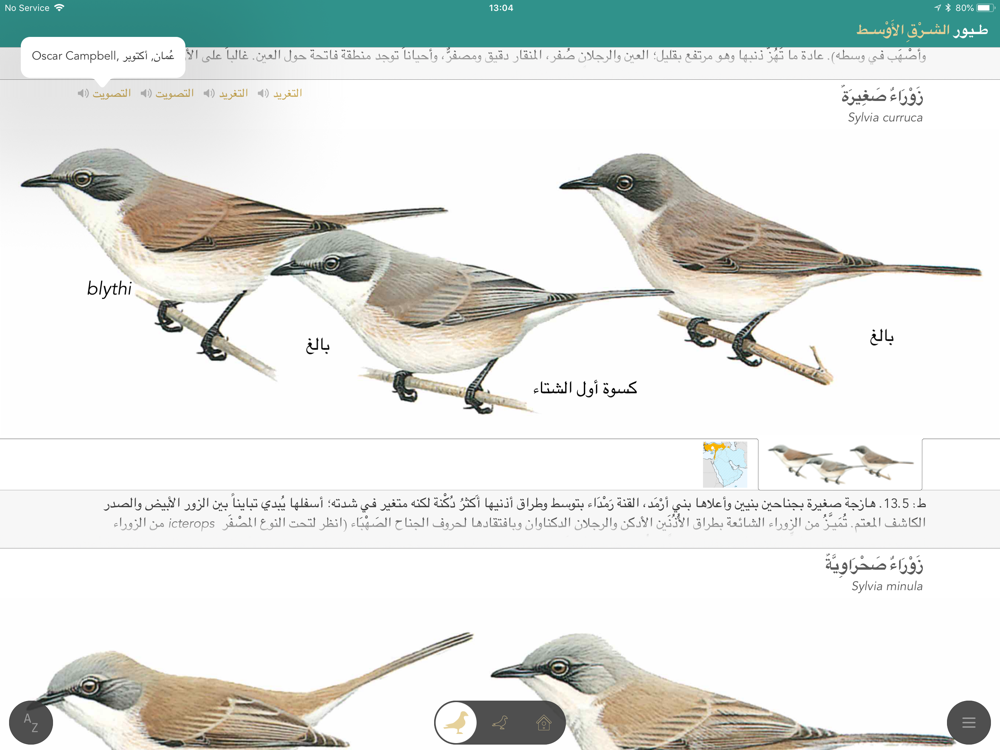Tap the Wi-Fi icon in the status bar
The width and height of the screenshot is (1000, 750).
coord(59,8)
